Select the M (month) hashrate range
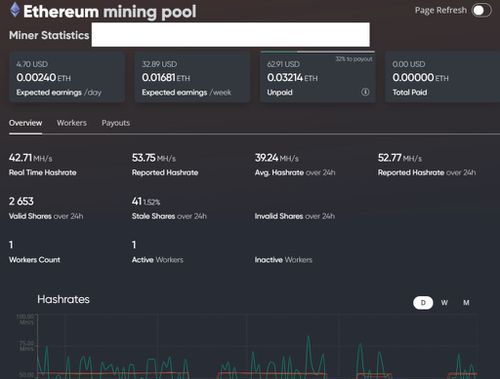Screen dimensions: 500x379 click(466, 303)
